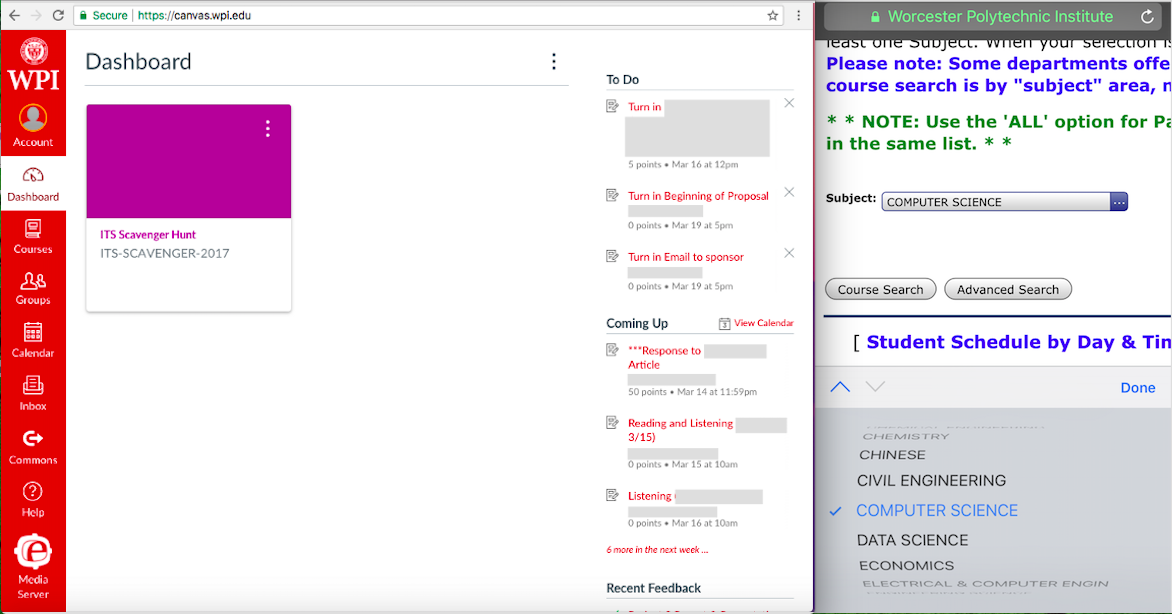Tap Done on the picker toolbar
This screenshot has width=1172, height=614.
pos(1138,387)
